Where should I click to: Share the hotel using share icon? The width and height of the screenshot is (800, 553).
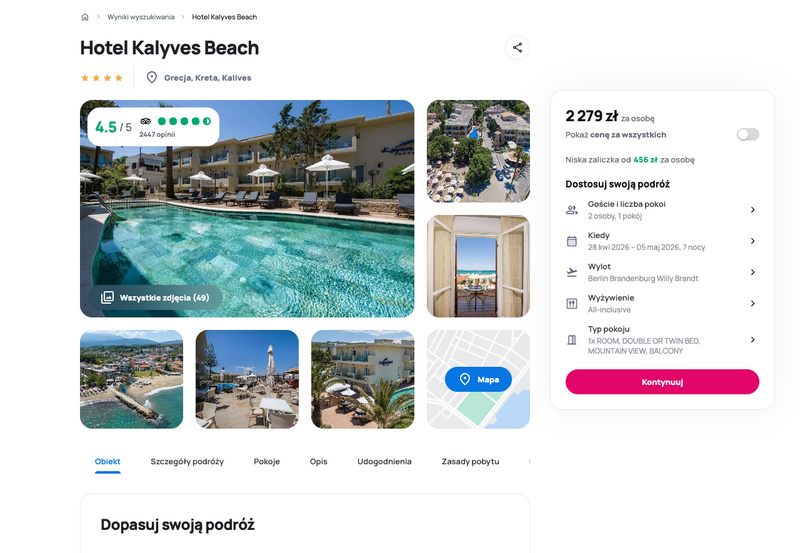pos(517,47)
